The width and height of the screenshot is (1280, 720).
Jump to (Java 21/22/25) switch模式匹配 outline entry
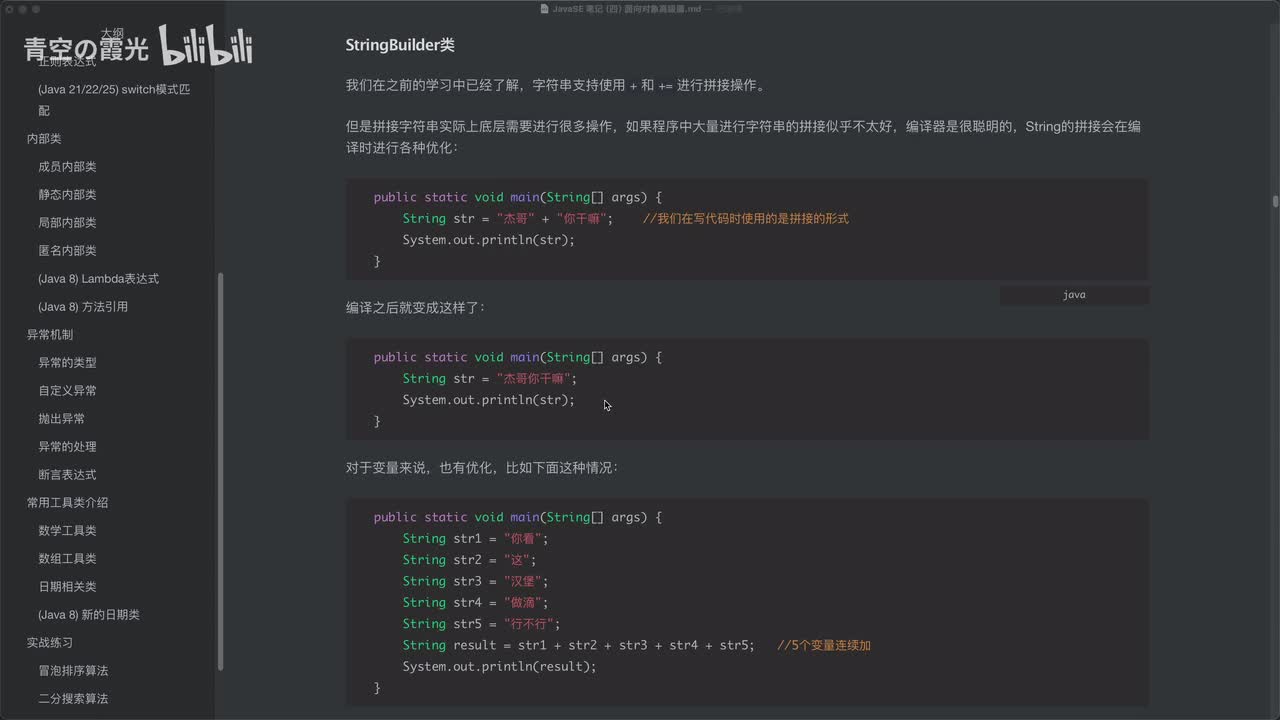[114, 100]
